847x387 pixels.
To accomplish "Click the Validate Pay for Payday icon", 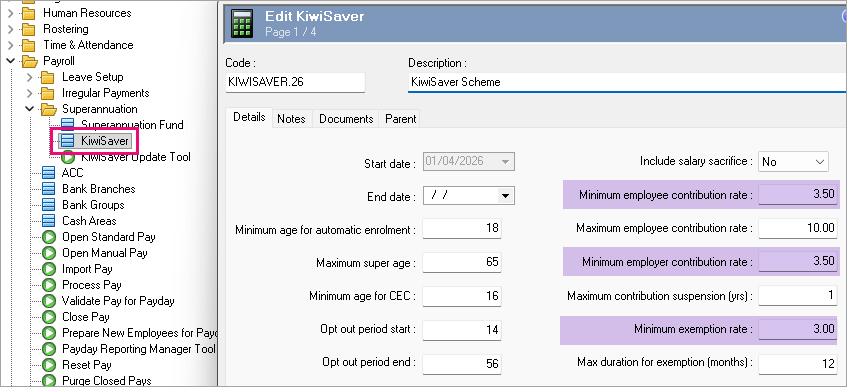I will (x=49, y=301).
